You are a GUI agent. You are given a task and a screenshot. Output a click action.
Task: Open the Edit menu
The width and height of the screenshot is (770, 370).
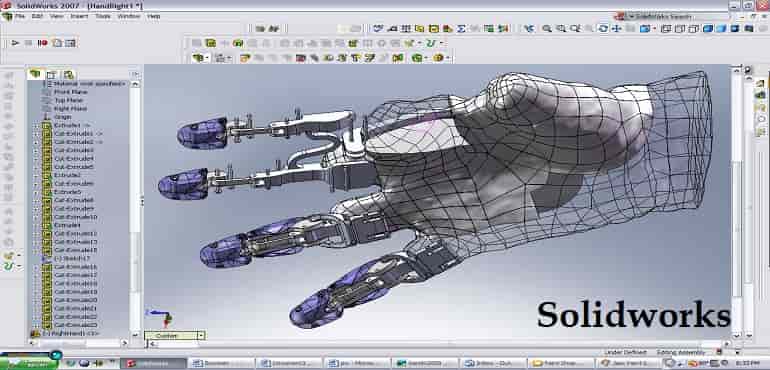point(37,16)
